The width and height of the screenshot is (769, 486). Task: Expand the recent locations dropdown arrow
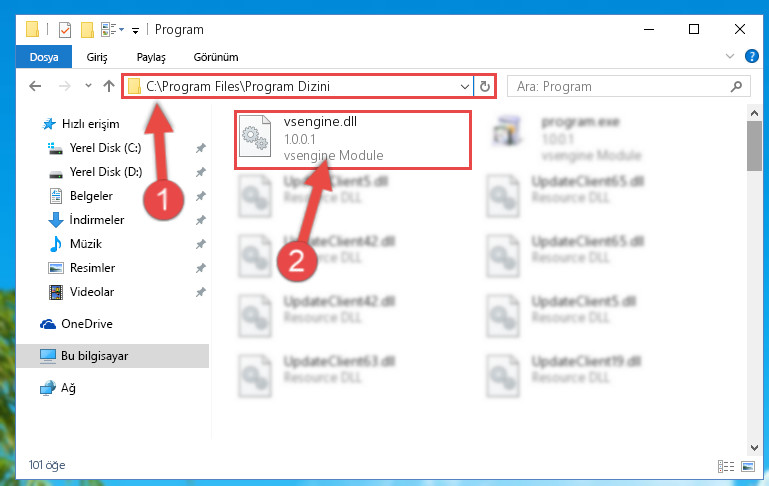(x=88, y=86)
